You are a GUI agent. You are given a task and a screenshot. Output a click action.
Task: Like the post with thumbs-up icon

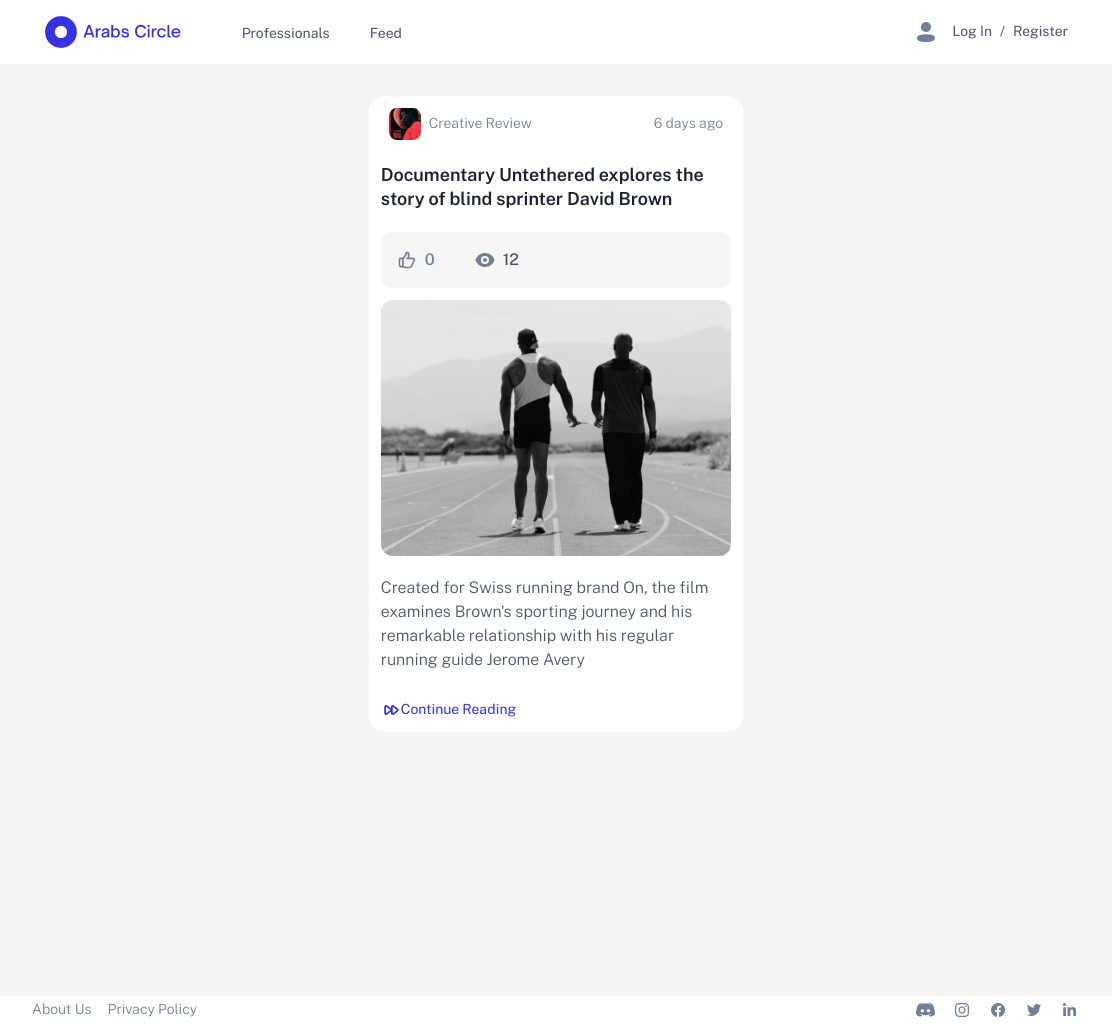406,260
